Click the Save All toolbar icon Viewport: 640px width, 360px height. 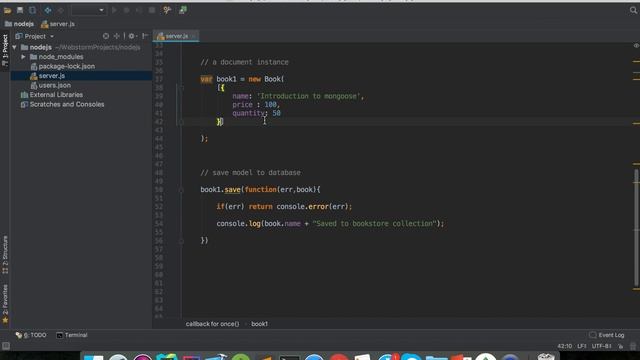tap(20, 10)
